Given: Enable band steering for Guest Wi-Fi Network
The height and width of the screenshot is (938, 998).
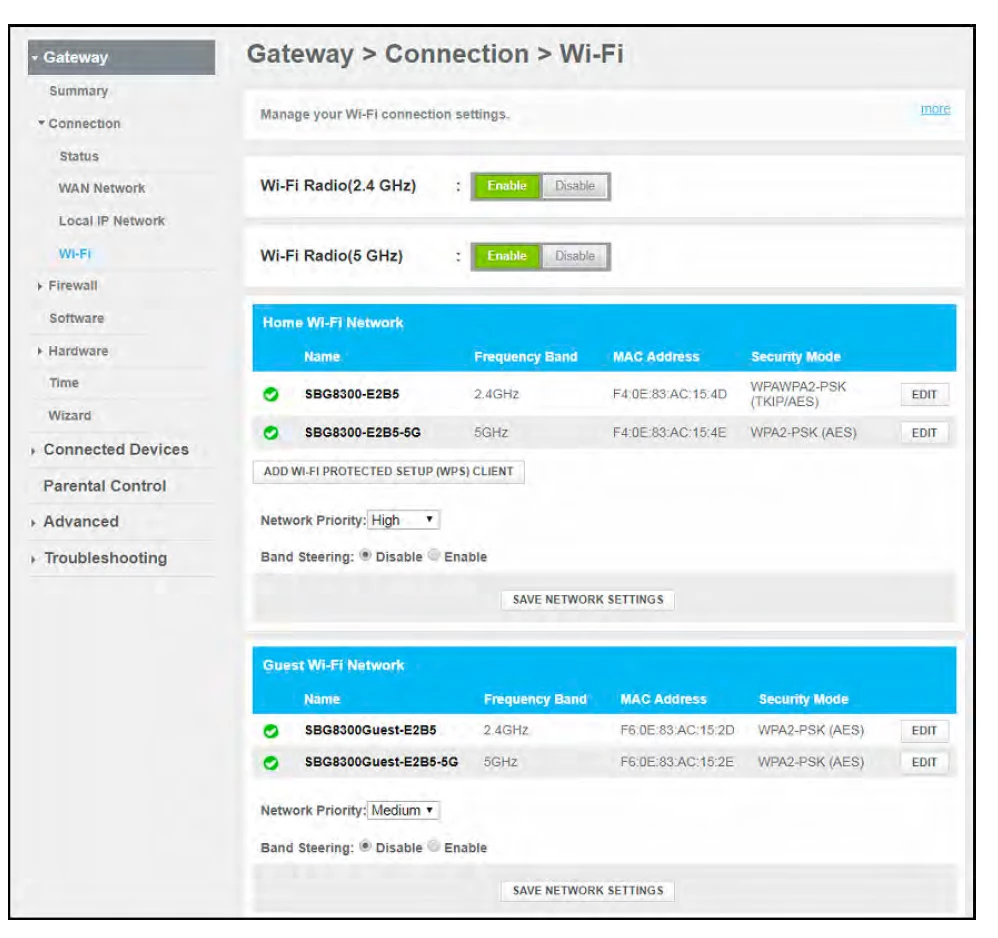Looking at the screenshot, I should pyautogui.click(x=434, y=846).
